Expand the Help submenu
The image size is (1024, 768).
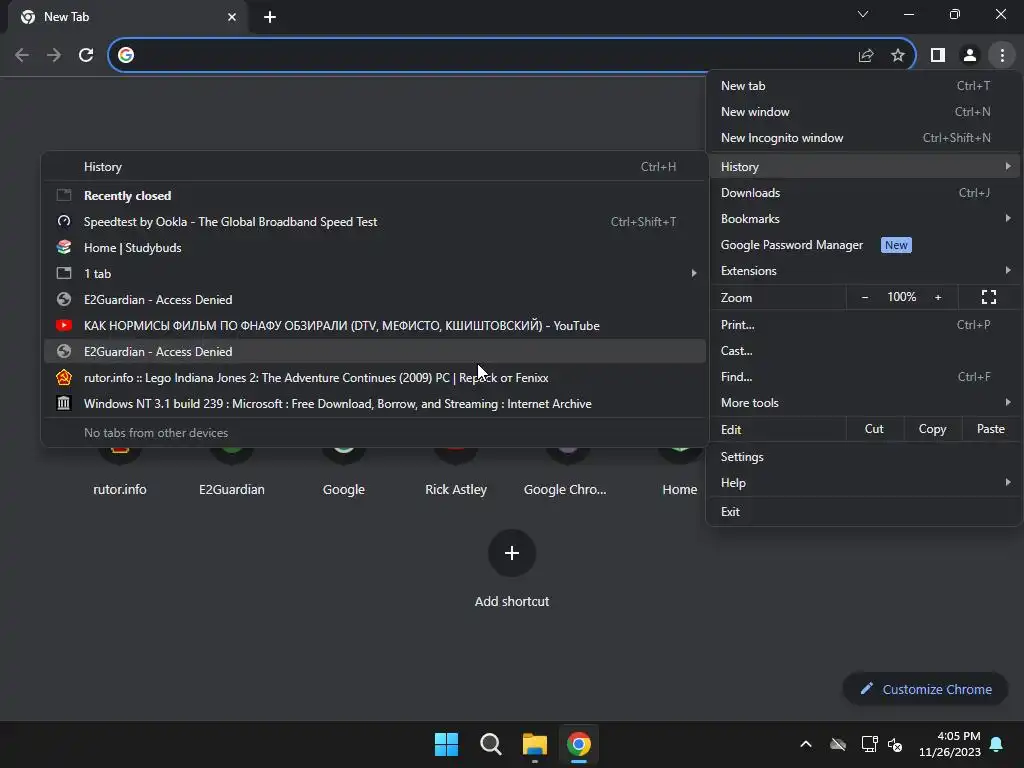click(864, 483)
